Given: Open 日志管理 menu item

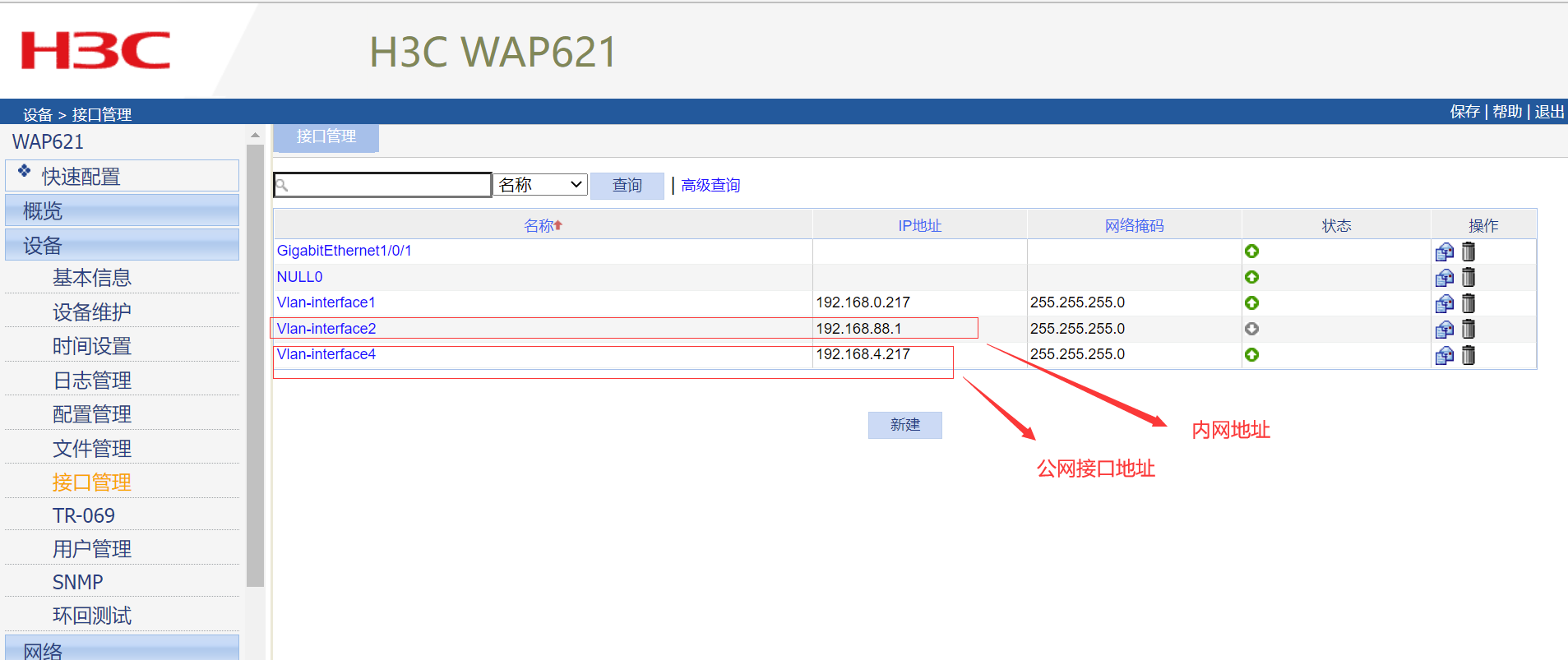Looking at the screenshot, I should click(x=92, y=381).
